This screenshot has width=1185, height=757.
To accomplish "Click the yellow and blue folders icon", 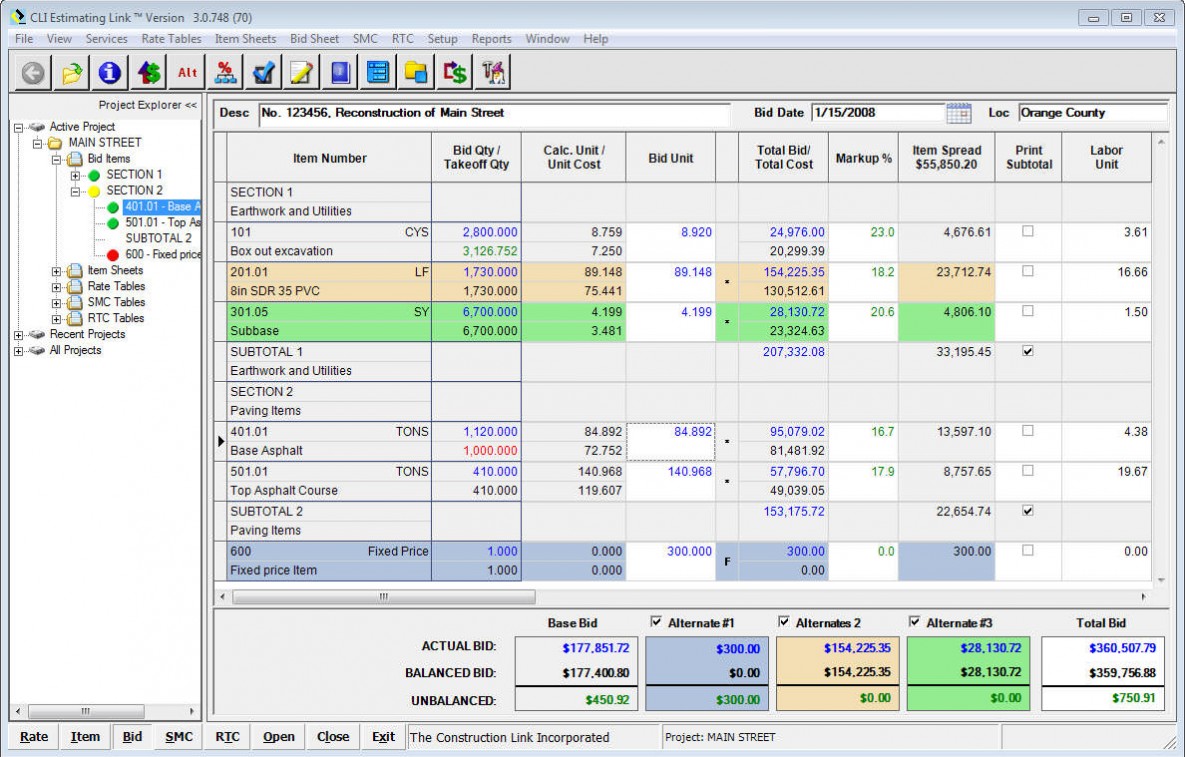I will click(x=416, y=73).
